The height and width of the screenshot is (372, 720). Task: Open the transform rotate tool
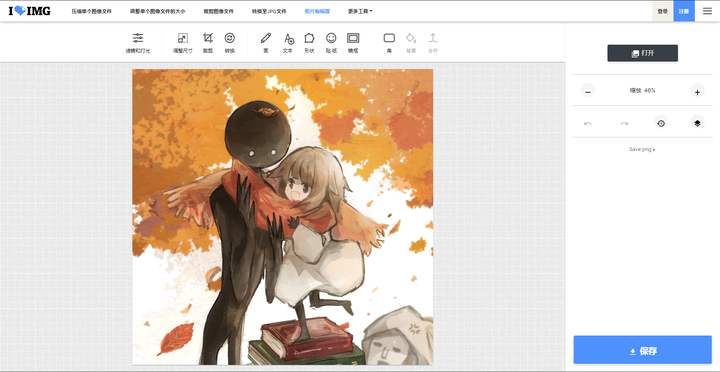point(230,43)
